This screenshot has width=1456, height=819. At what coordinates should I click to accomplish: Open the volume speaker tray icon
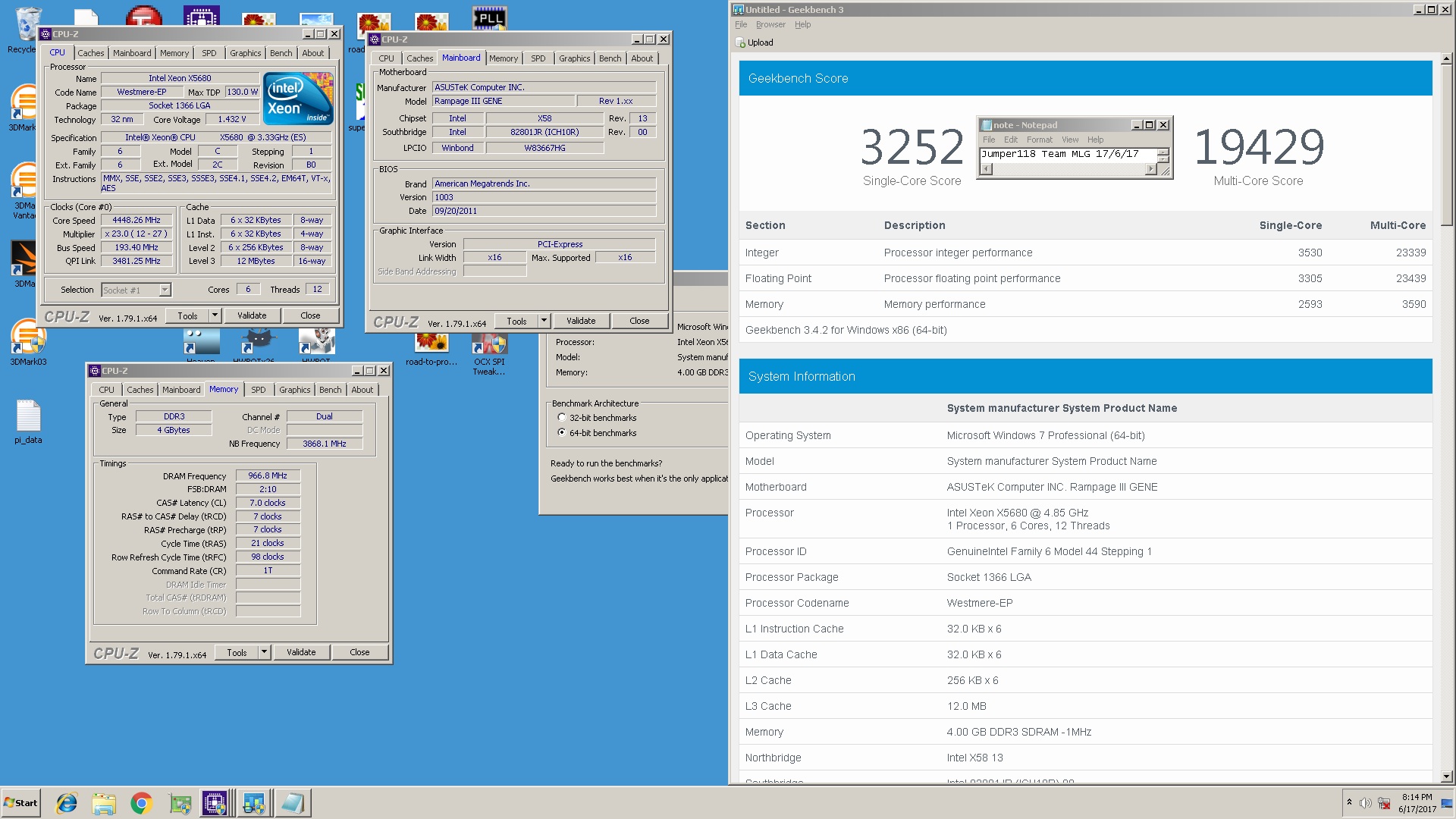1365,803
